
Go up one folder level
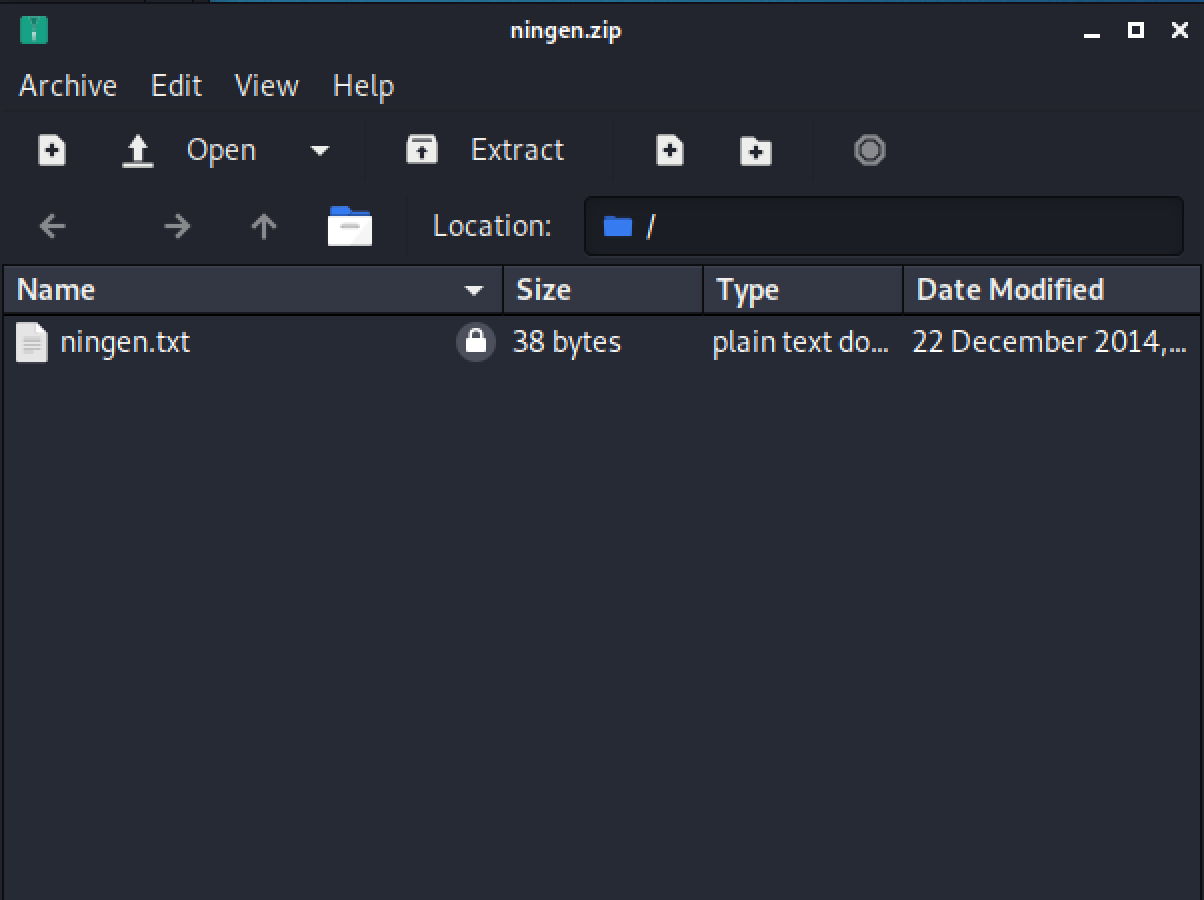pyautogui.click(x=262, y=226)
